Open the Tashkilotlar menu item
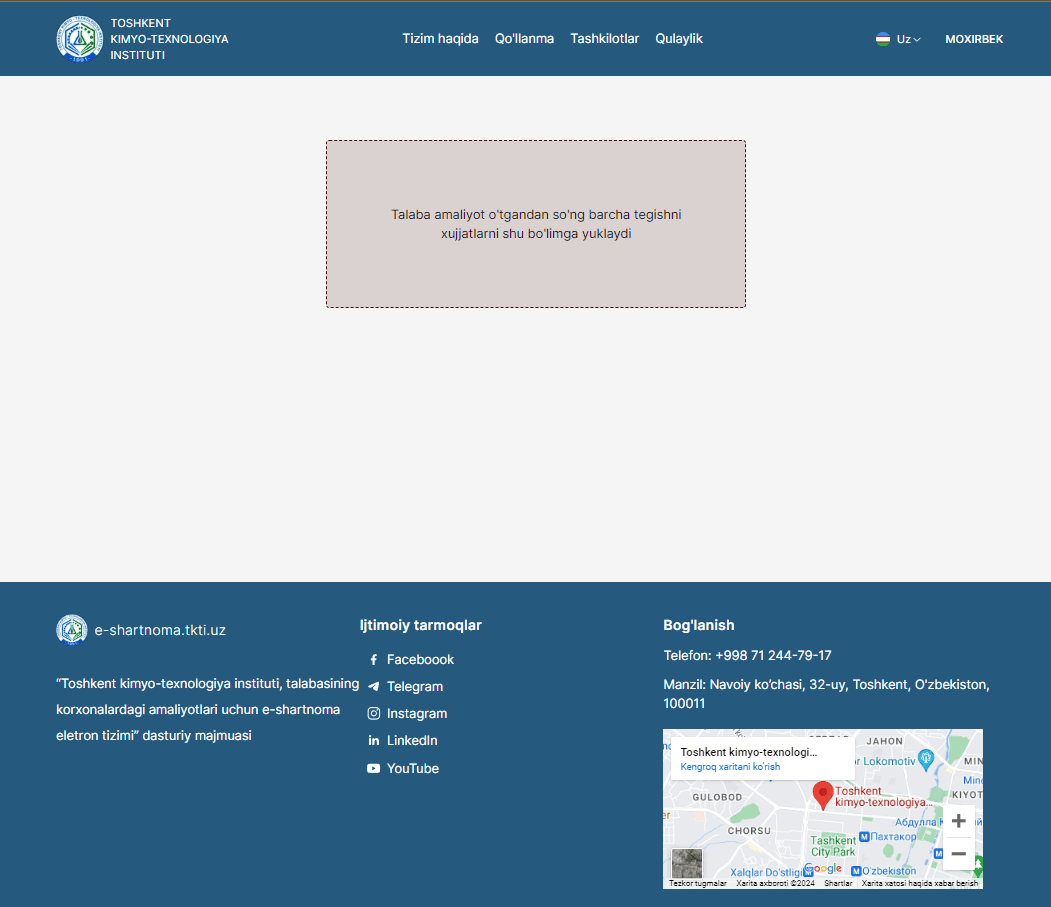1051x907 pixels. tap(604, 39)
